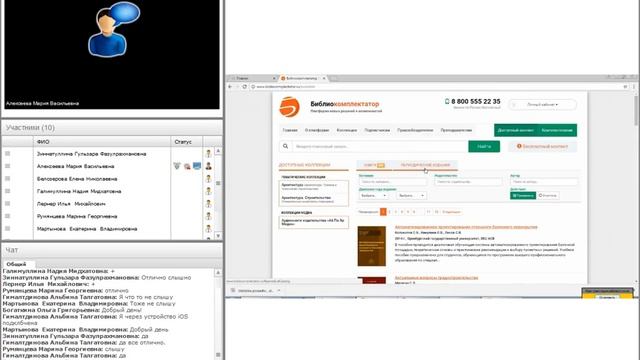Open the first year range dropdown
This screenshot has width=640, height=360.
click(373, 196)
